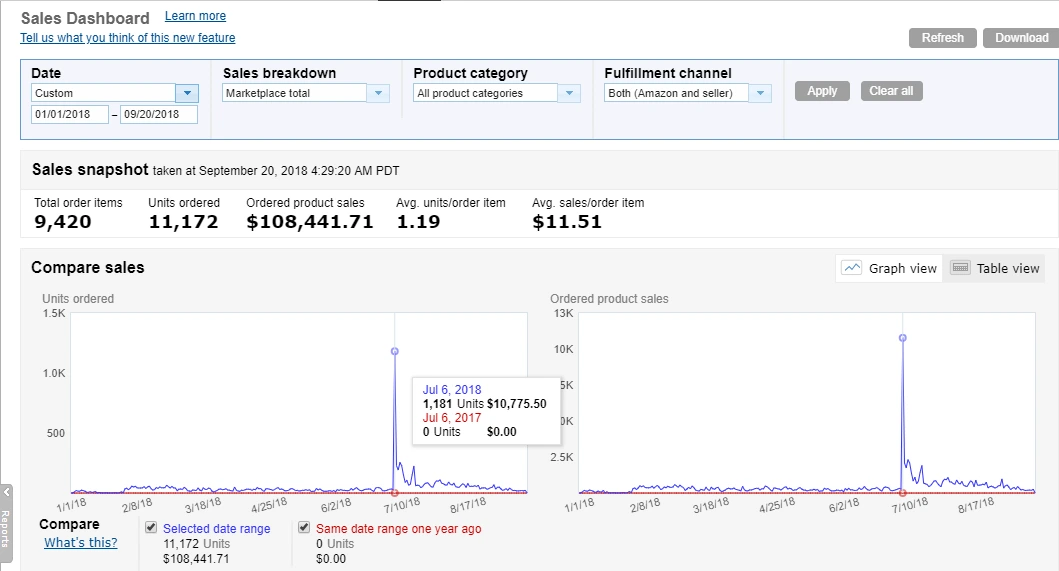Image resolution: width=1059 pixels, height=571 pixels.
Task: Click the start date field 01/01/2018
Action: tap(70, 114)
